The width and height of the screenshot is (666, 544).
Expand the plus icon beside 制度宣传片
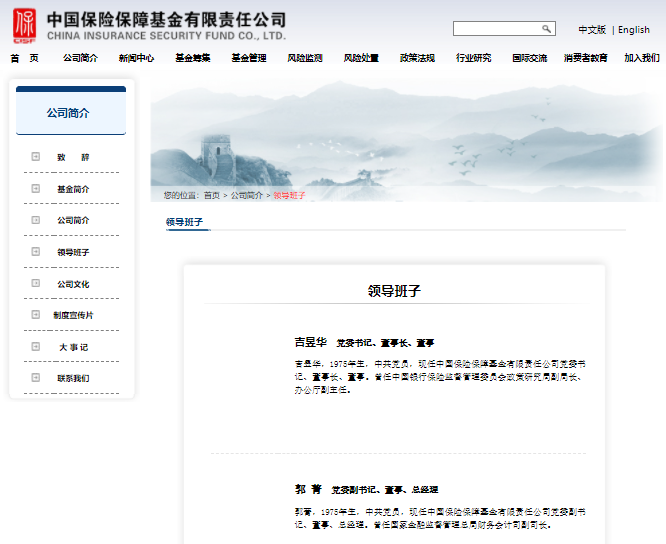pos(36,315)
